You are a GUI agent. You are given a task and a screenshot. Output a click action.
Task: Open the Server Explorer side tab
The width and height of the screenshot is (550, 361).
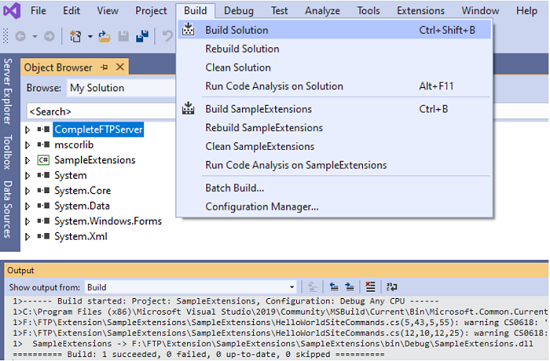click(x=7, y=91)
